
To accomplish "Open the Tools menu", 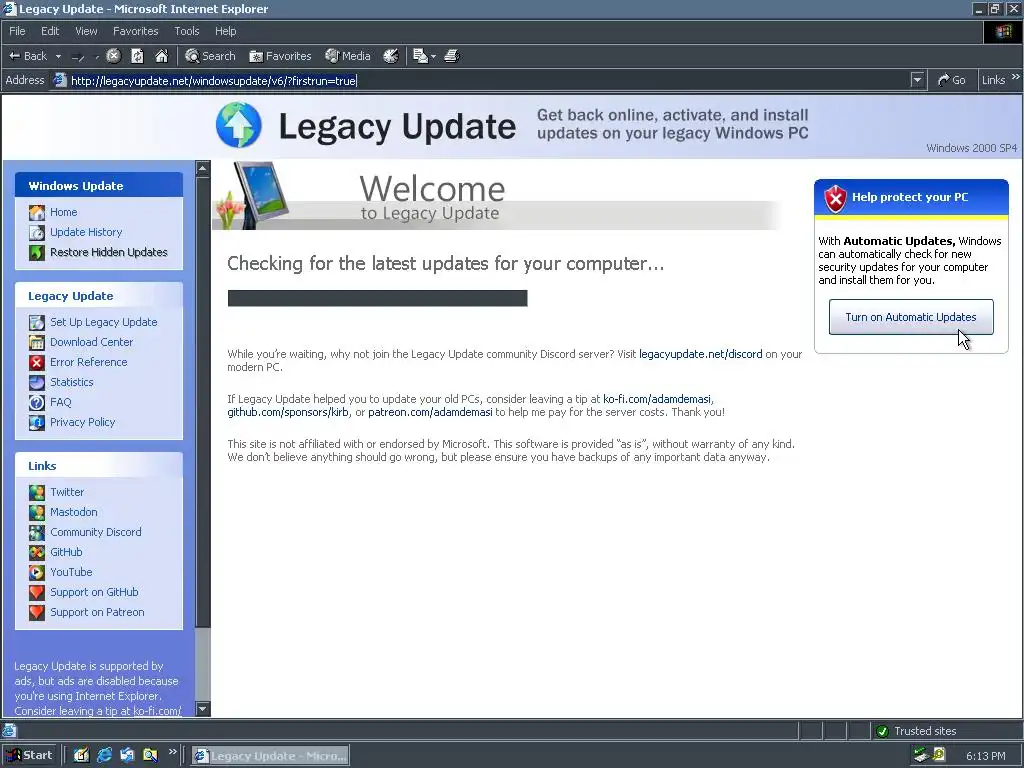I will (187, 31).
